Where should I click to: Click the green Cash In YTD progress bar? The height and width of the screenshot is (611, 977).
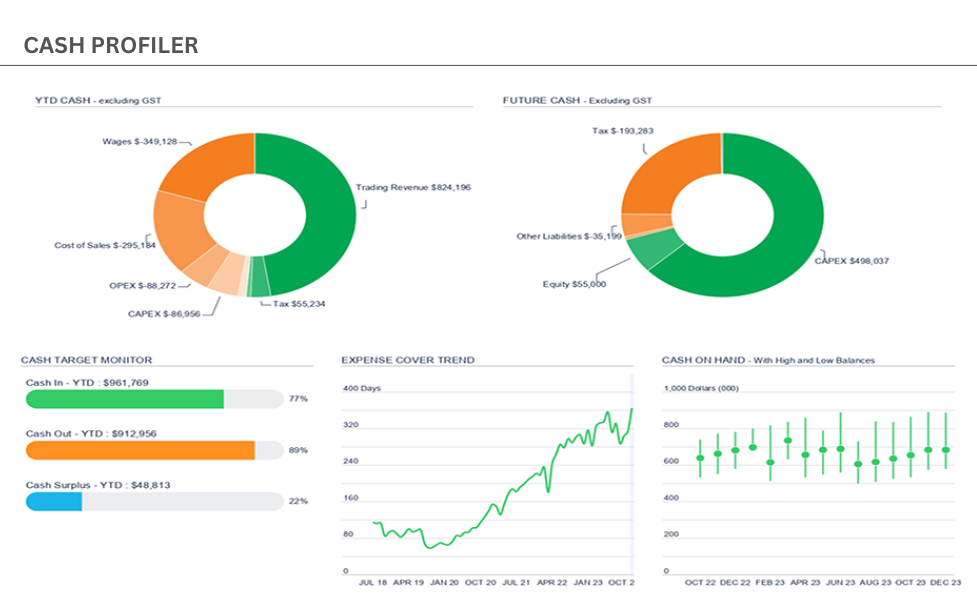[125, 399]
